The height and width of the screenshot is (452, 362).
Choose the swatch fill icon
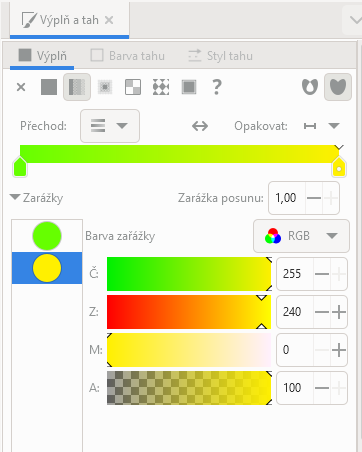pos(189,87)
